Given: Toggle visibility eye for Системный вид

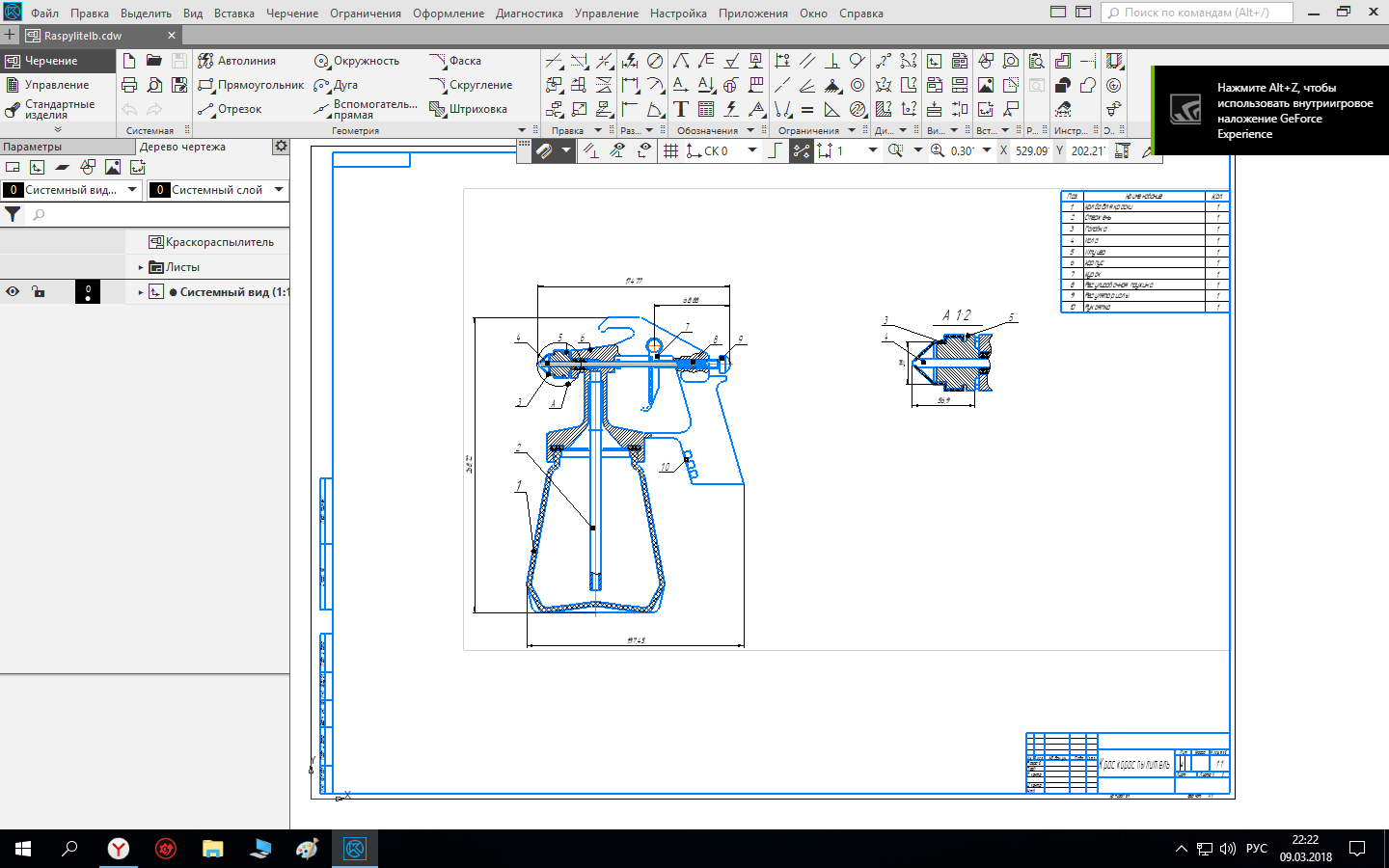Looking at the screenshot, I should pos(13,292).
